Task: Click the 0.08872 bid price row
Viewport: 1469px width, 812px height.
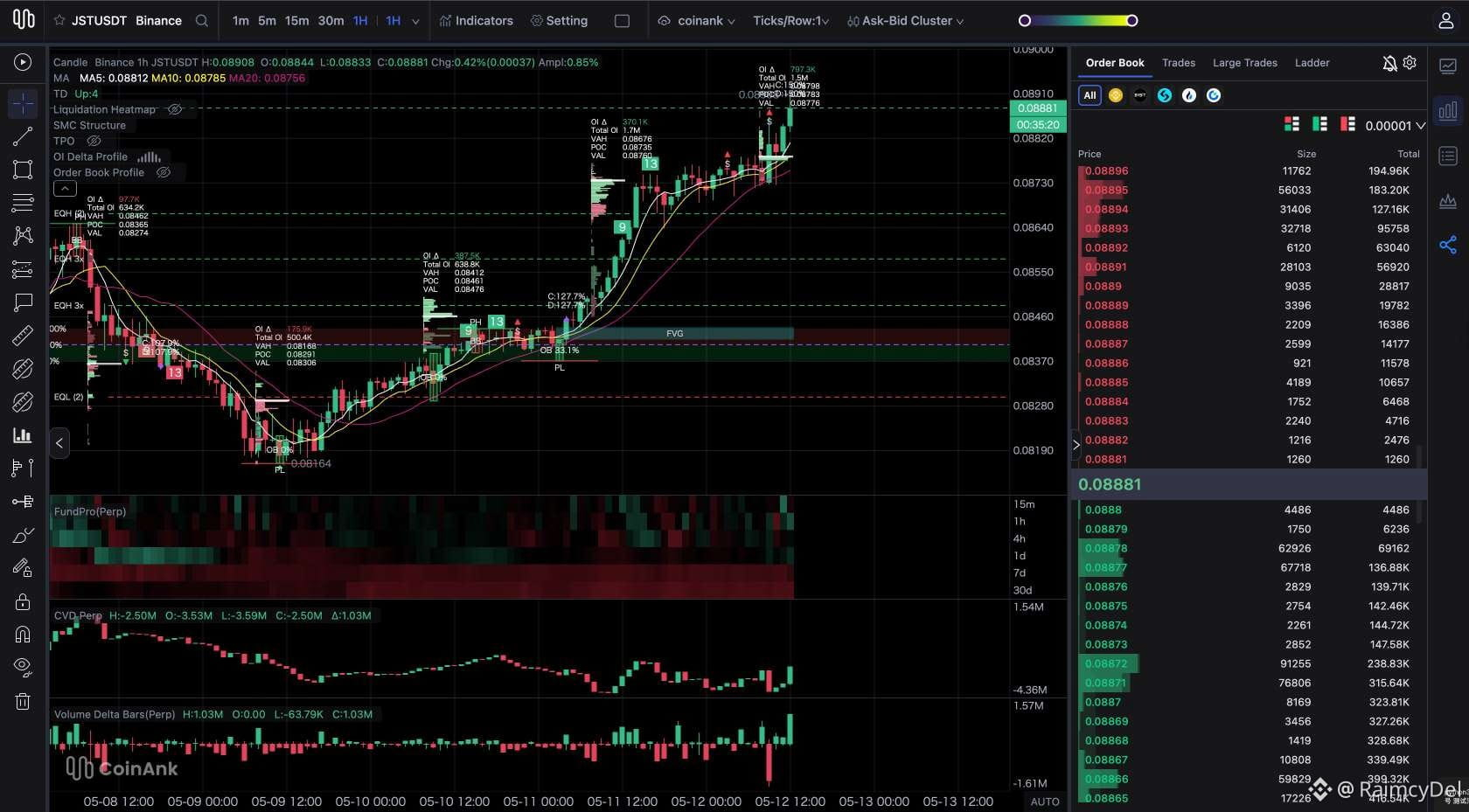Action: (x=1249, y=663)
